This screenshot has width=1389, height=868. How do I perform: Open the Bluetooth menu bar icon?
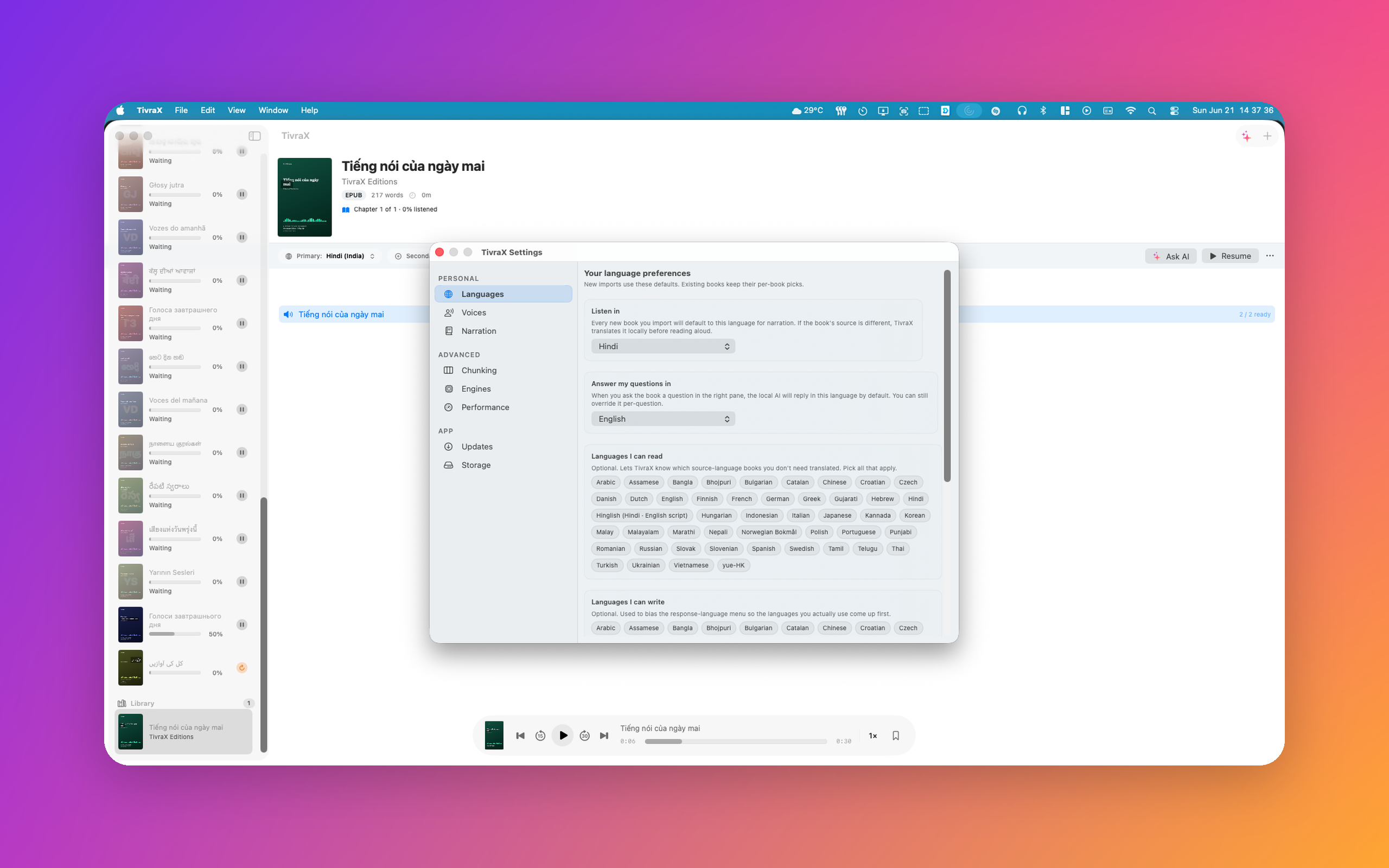1043,111
